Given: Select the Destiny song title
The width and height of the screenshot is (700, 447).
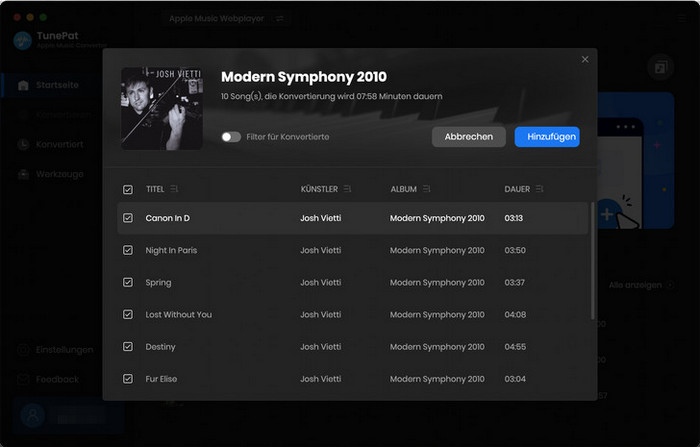Looking at the screenshot, I should pyautogui.click(x=160, y=347).
